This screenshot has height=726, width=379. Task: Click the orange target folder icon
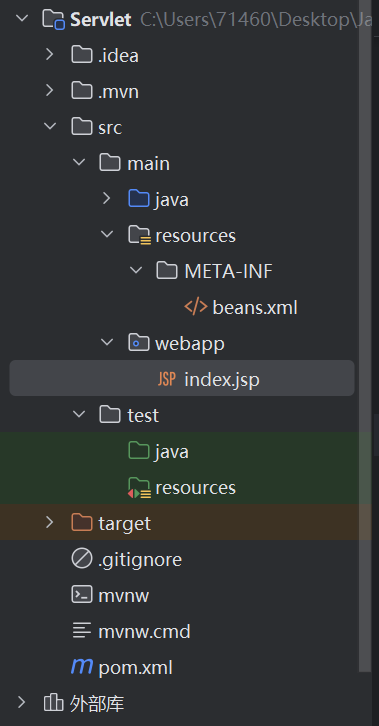82,523
